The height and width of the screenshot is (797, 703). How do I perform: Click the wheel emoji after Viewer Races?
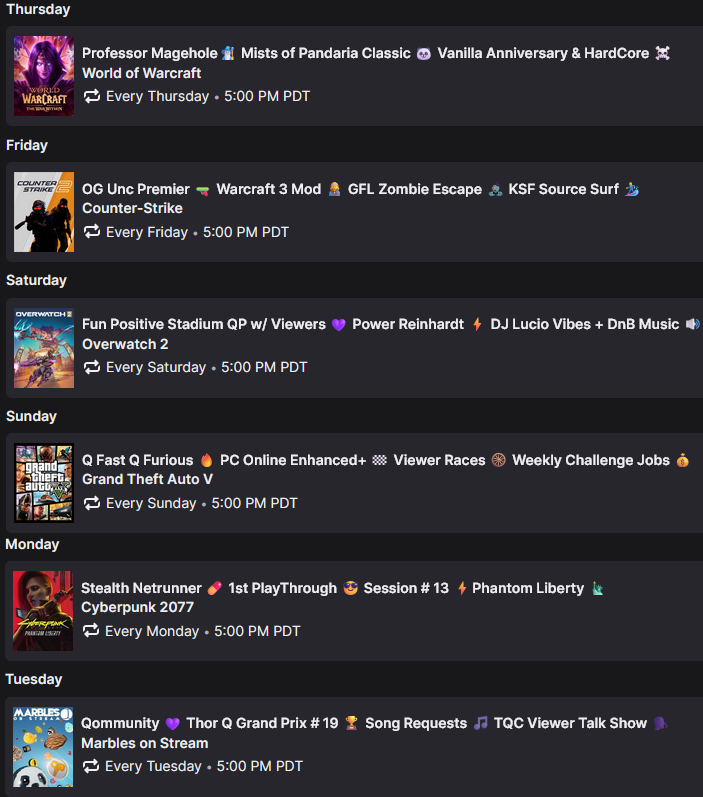coord(499,460)
